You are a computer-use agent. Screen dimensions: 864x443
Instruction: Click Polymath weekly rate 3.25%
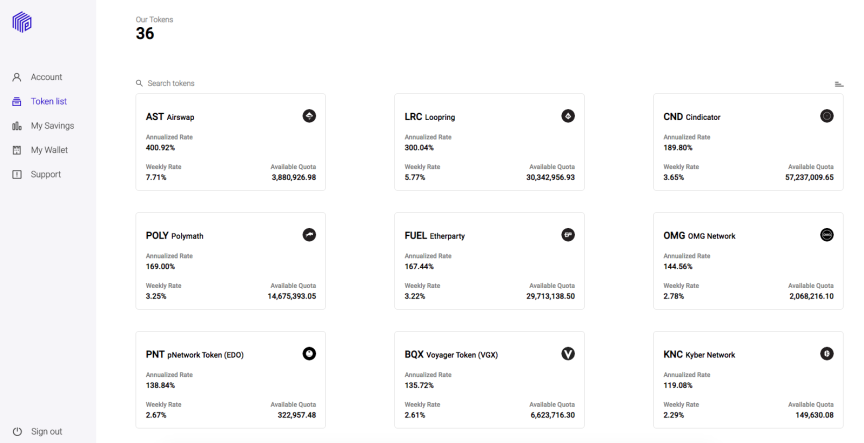pos(156,296)
